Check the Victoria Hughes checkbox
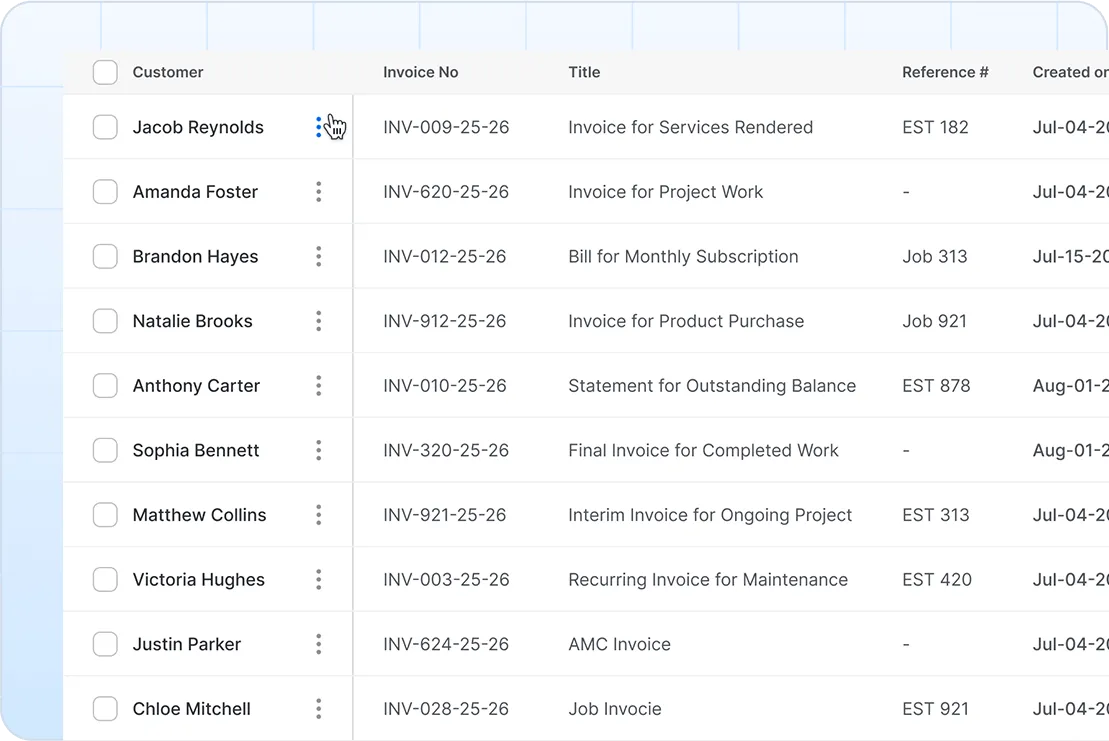 (x=105, y=580)
